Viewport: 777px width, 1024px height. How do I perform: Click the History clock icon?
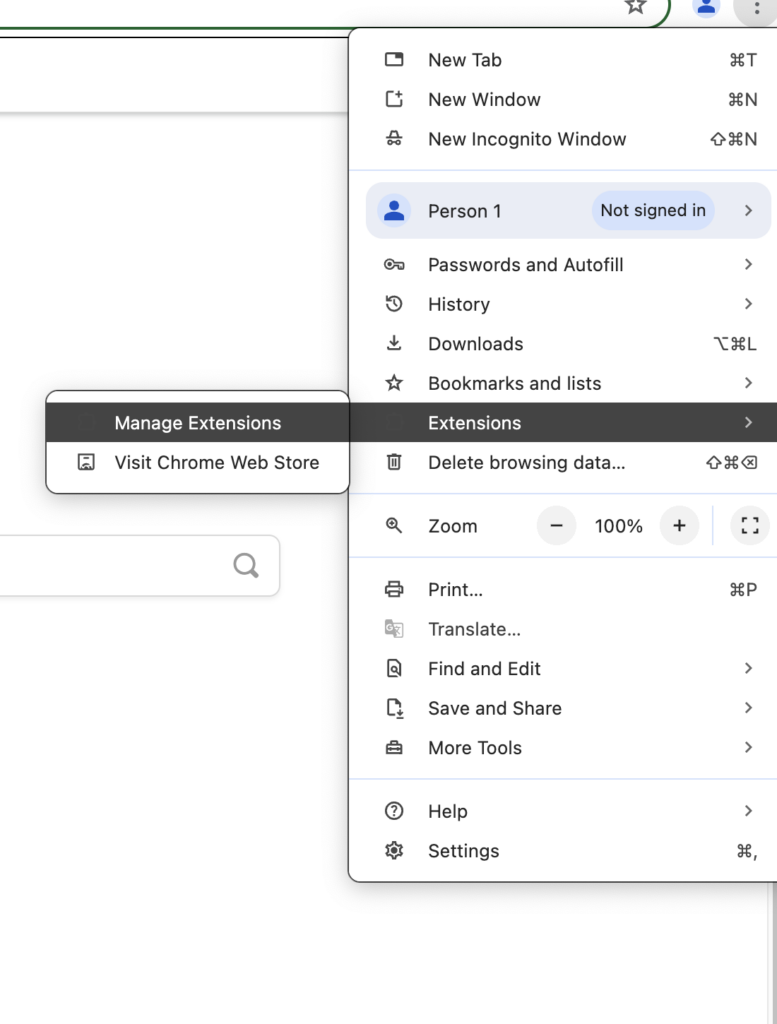click(394, 304)
